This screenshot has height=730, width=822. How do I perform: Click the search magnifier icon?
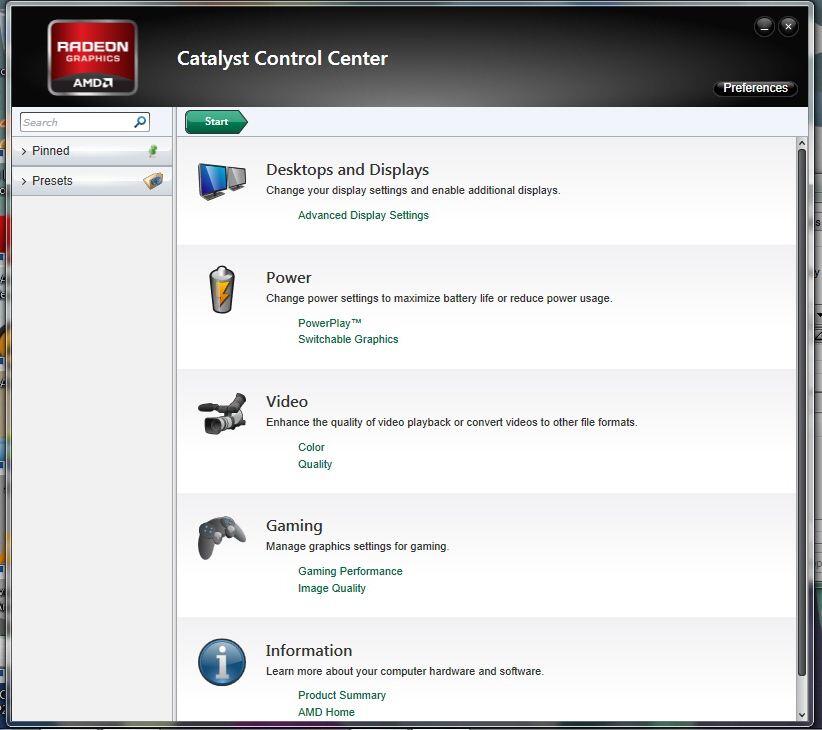click(x=140, y=122)
